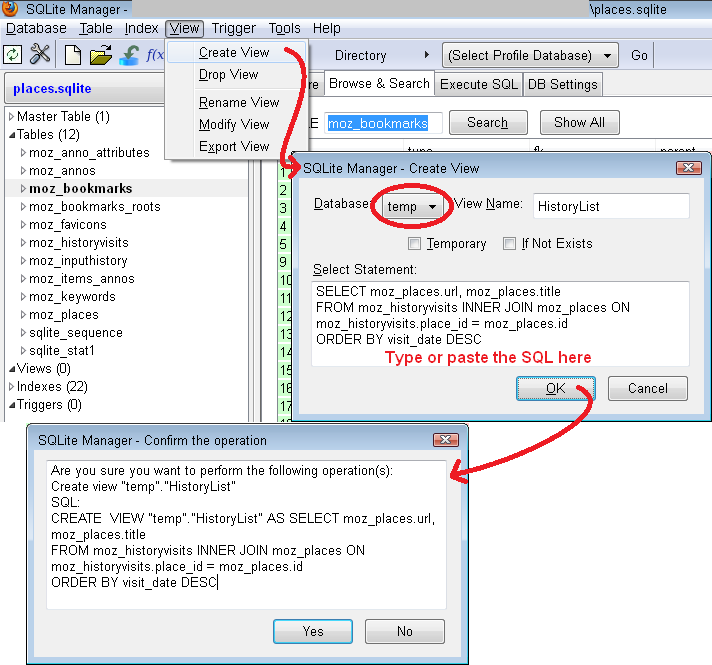Select moz_bookmarks_roots in the tree
The width and height of the screenshot is (712, 665).
[x=95, y=207]
